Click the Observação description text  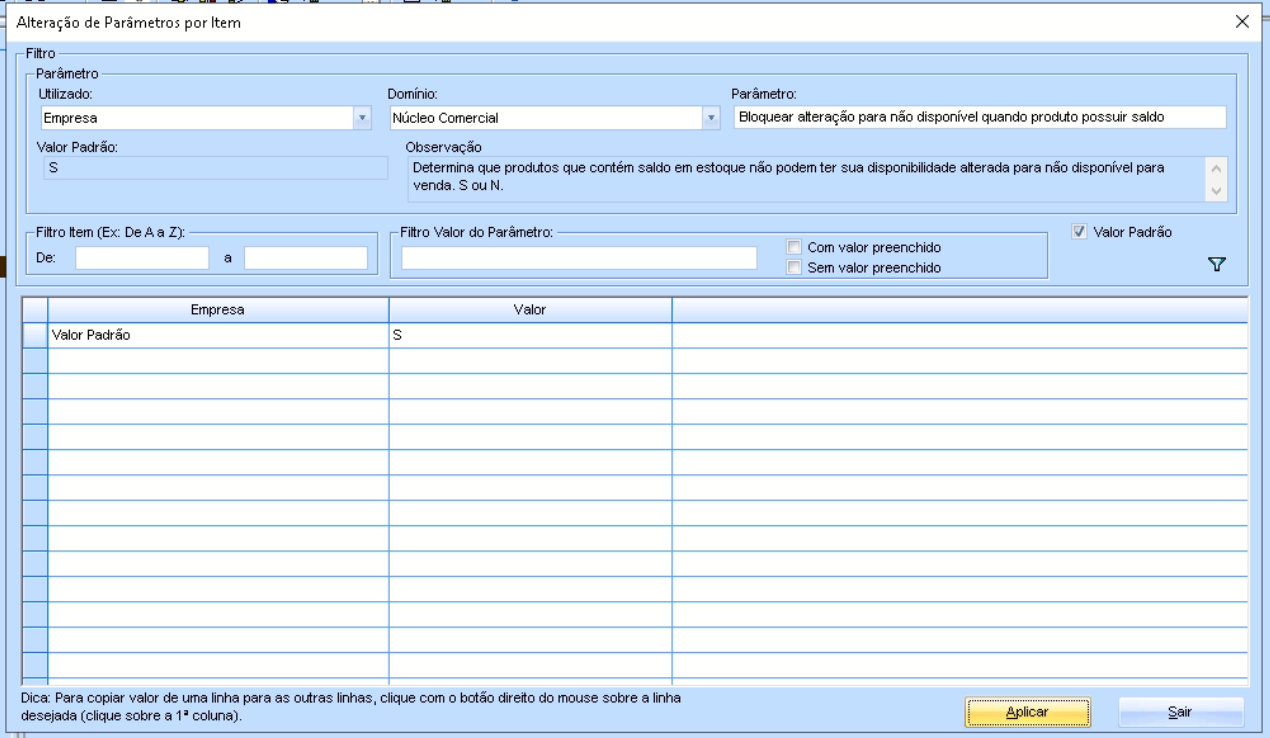787,177
